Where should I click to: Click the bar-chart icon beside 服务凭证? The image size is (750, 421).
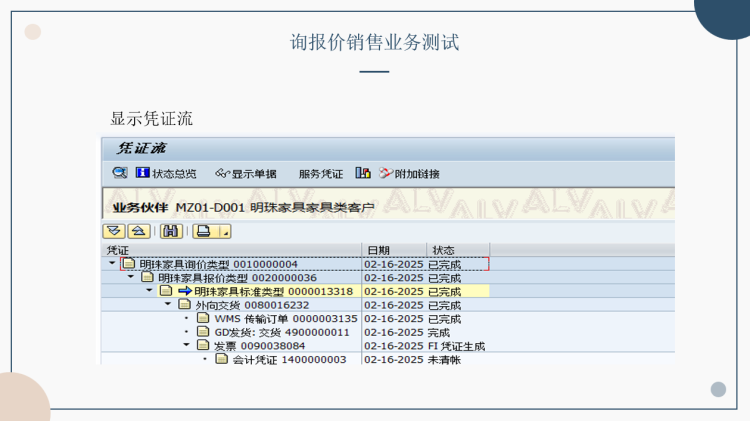tap(363, 173)
